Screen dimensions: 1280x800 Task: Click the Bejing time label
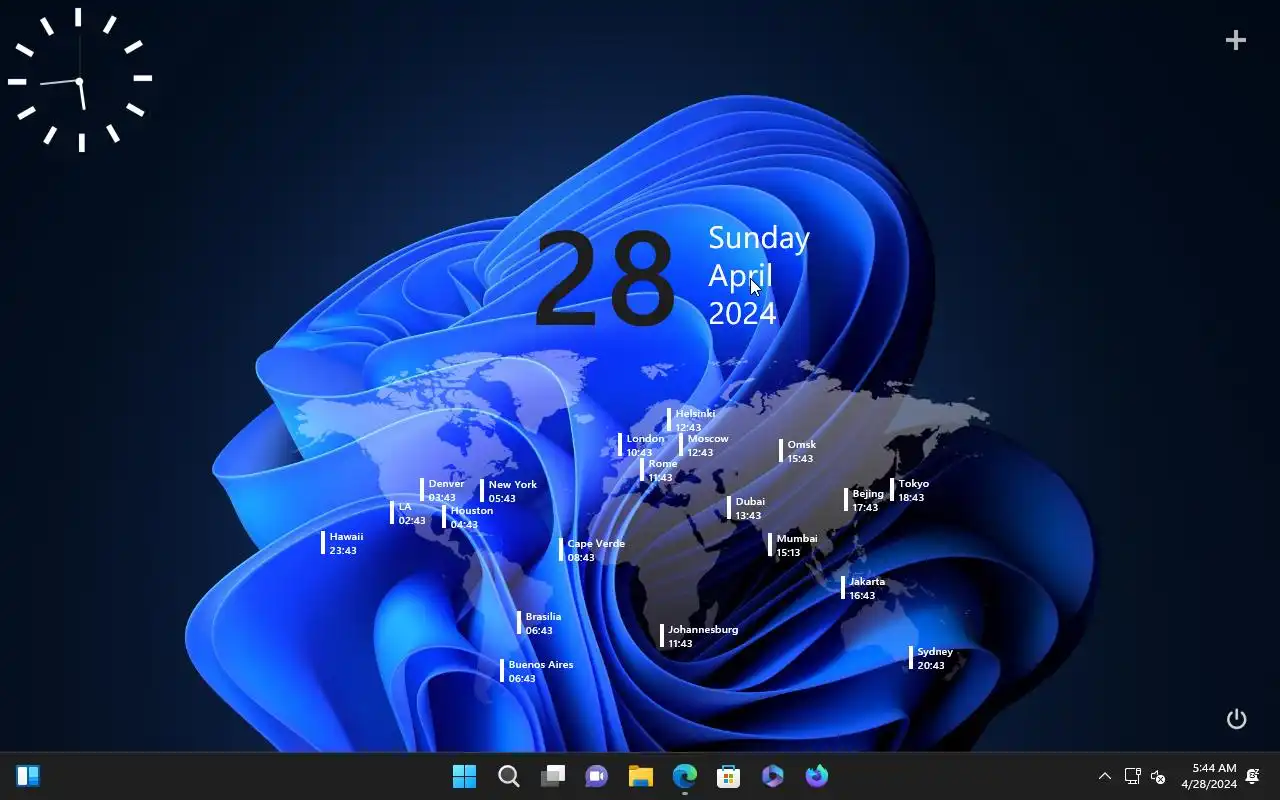pos(865,500)
